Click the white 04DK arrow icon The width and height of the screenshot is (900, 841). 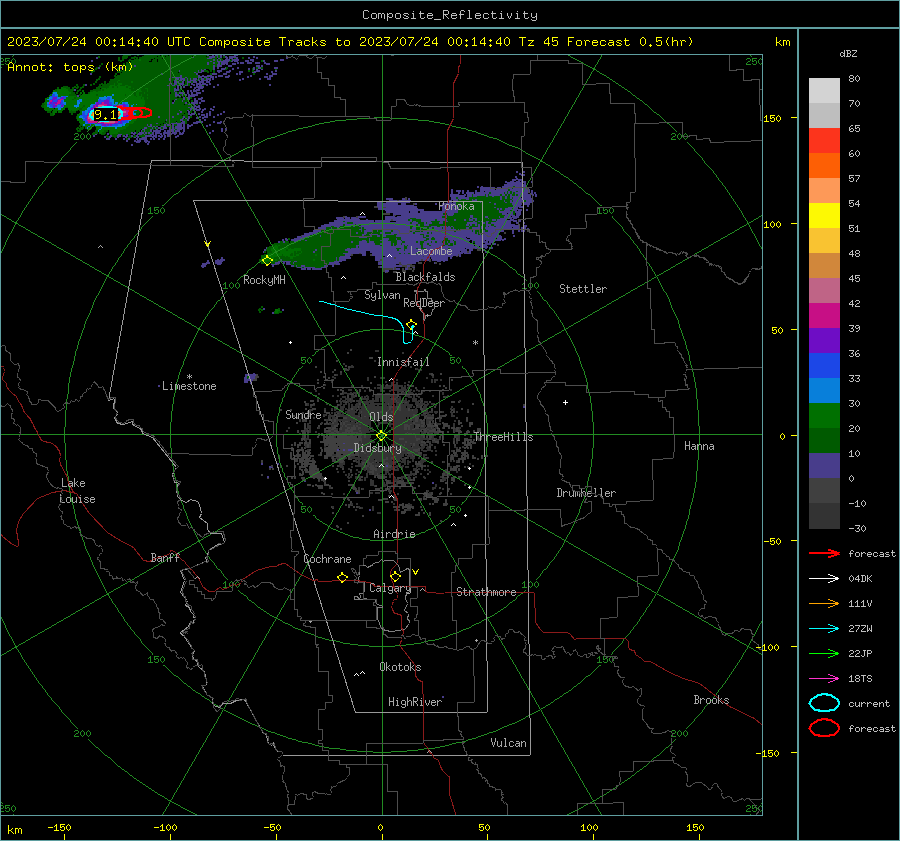824,578
